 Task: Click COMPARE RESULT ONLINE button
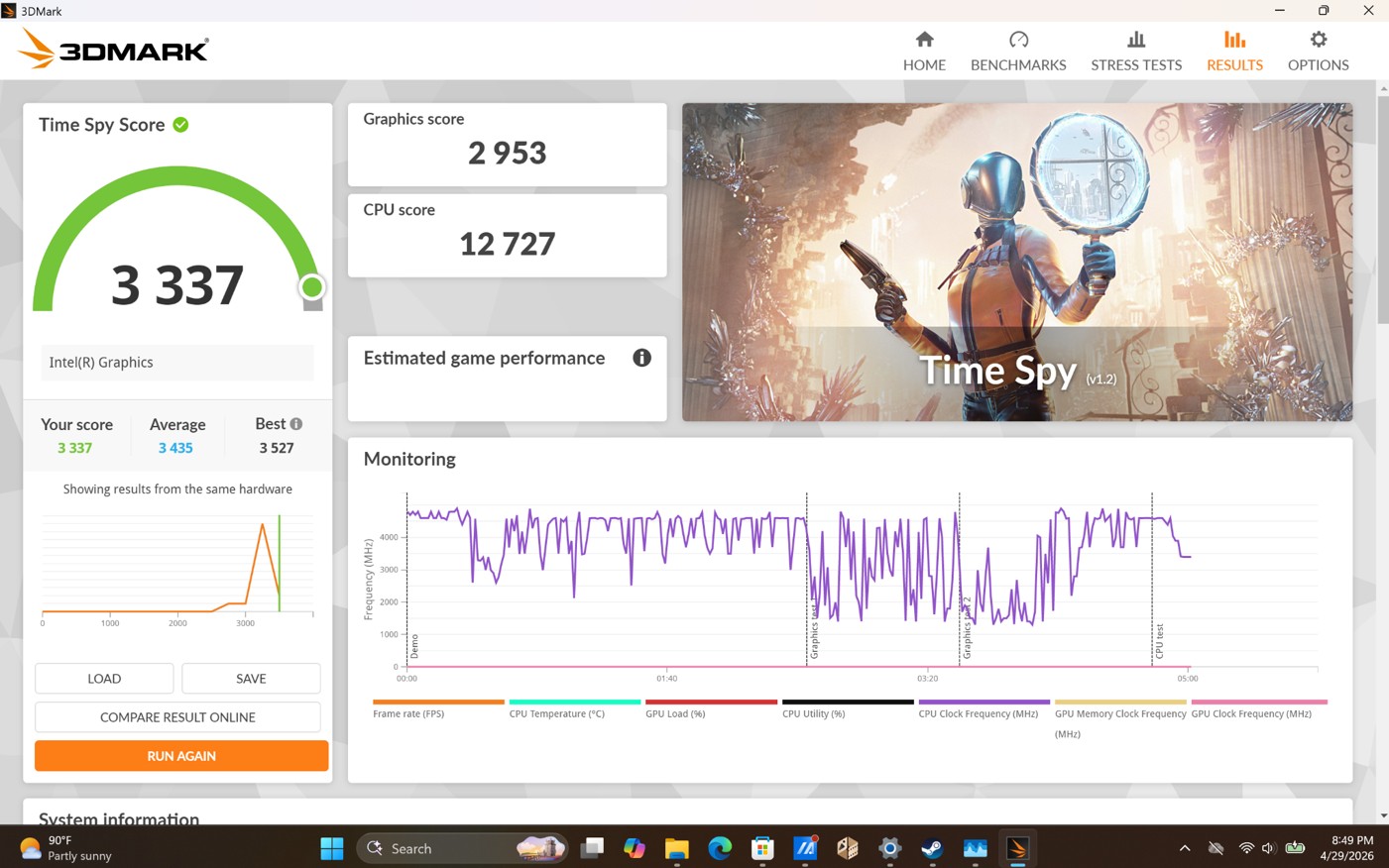point(177,717)
